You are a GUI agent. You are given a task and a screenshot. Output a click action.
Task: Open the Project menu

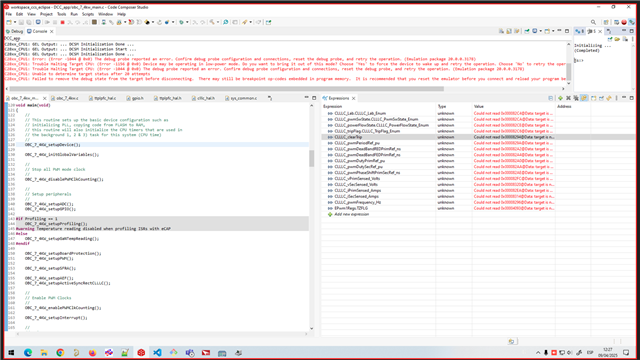point(46,14)
